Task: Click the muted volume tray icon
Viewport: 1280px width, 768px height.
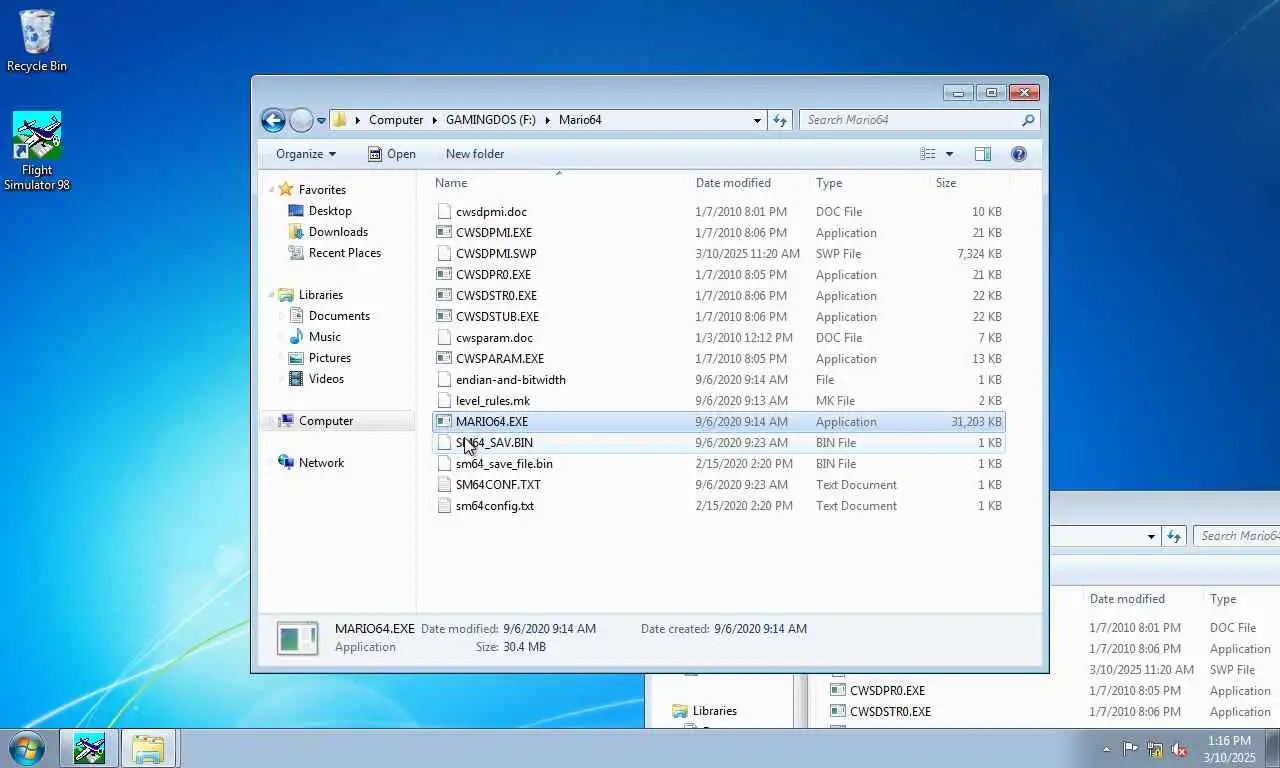Action: 1180,749
